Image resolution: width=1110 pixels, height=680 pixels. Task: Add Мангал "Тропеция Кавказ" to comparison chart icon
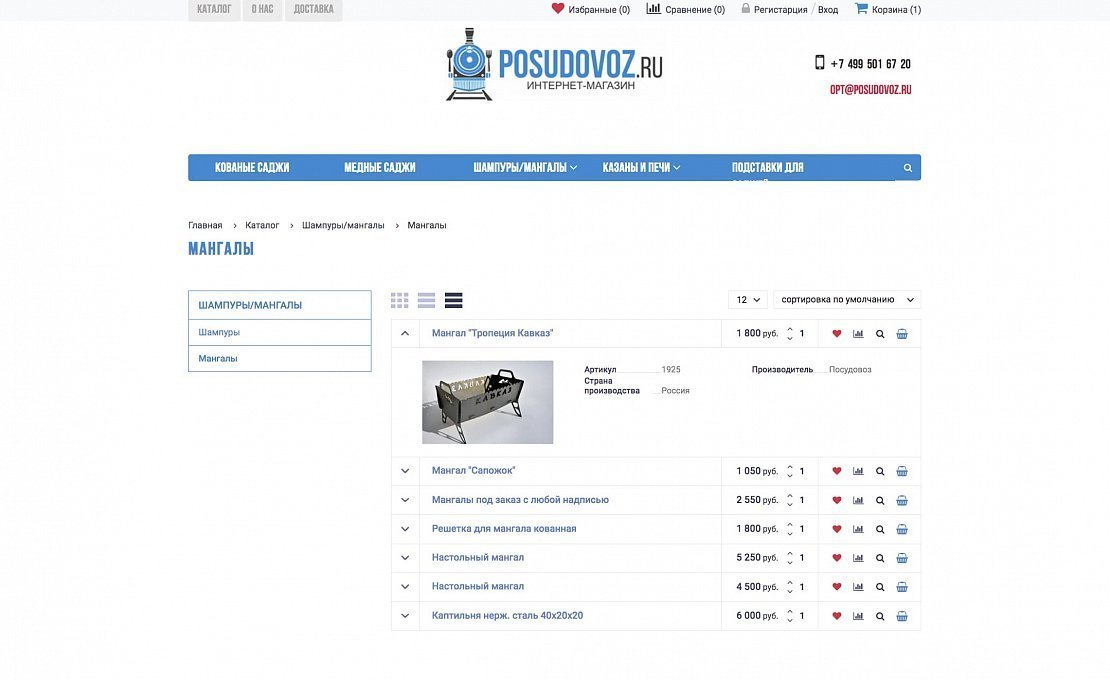click(x=858, y=334)
